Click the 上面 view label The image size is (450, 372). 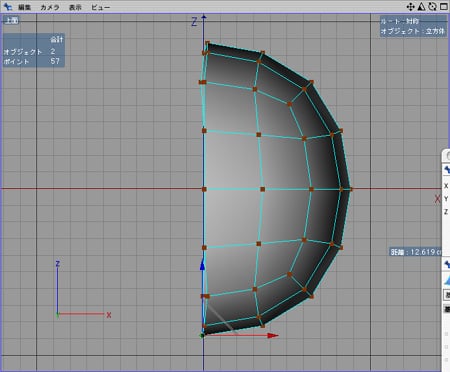pyautogui.click(x=11, y=21)
